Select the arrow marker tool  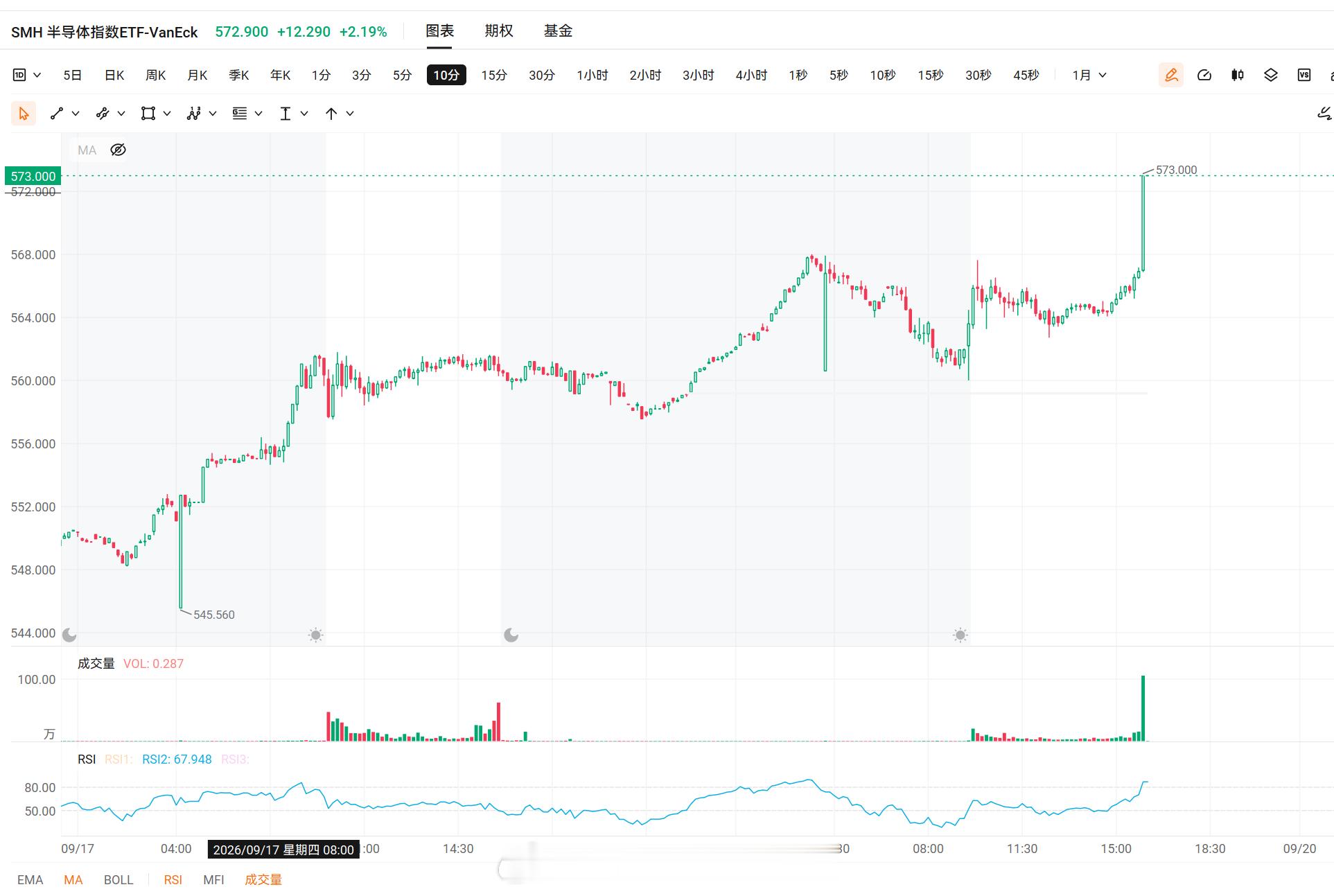tap(331, 114)
